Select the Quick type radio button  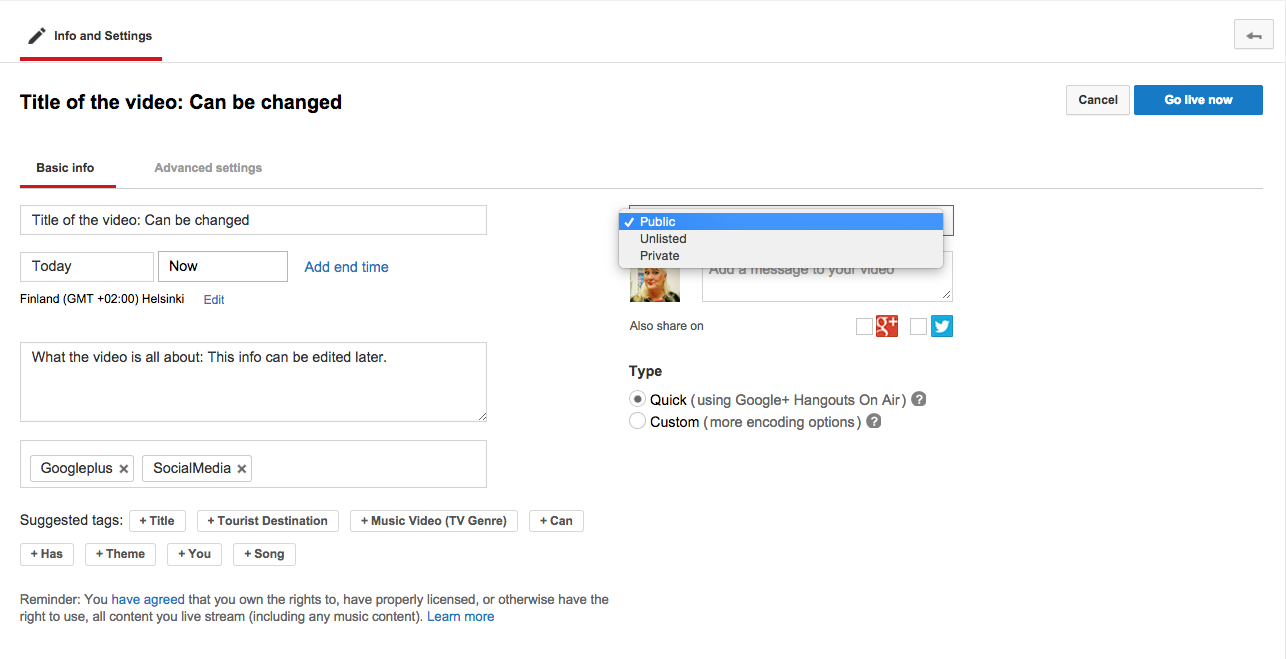637,399
